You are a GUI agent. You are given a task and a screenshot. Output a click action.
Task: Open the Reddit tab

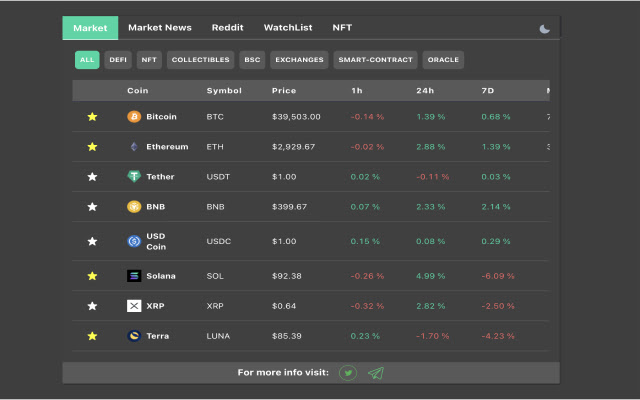(x=227, y=28)
